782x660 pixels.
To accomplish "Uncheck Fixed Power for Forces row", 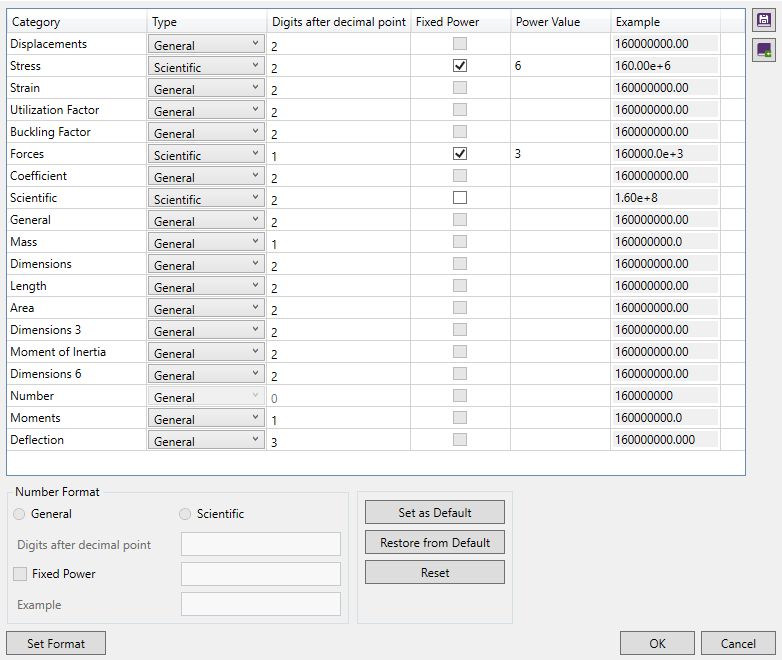I will pos(460,154).
